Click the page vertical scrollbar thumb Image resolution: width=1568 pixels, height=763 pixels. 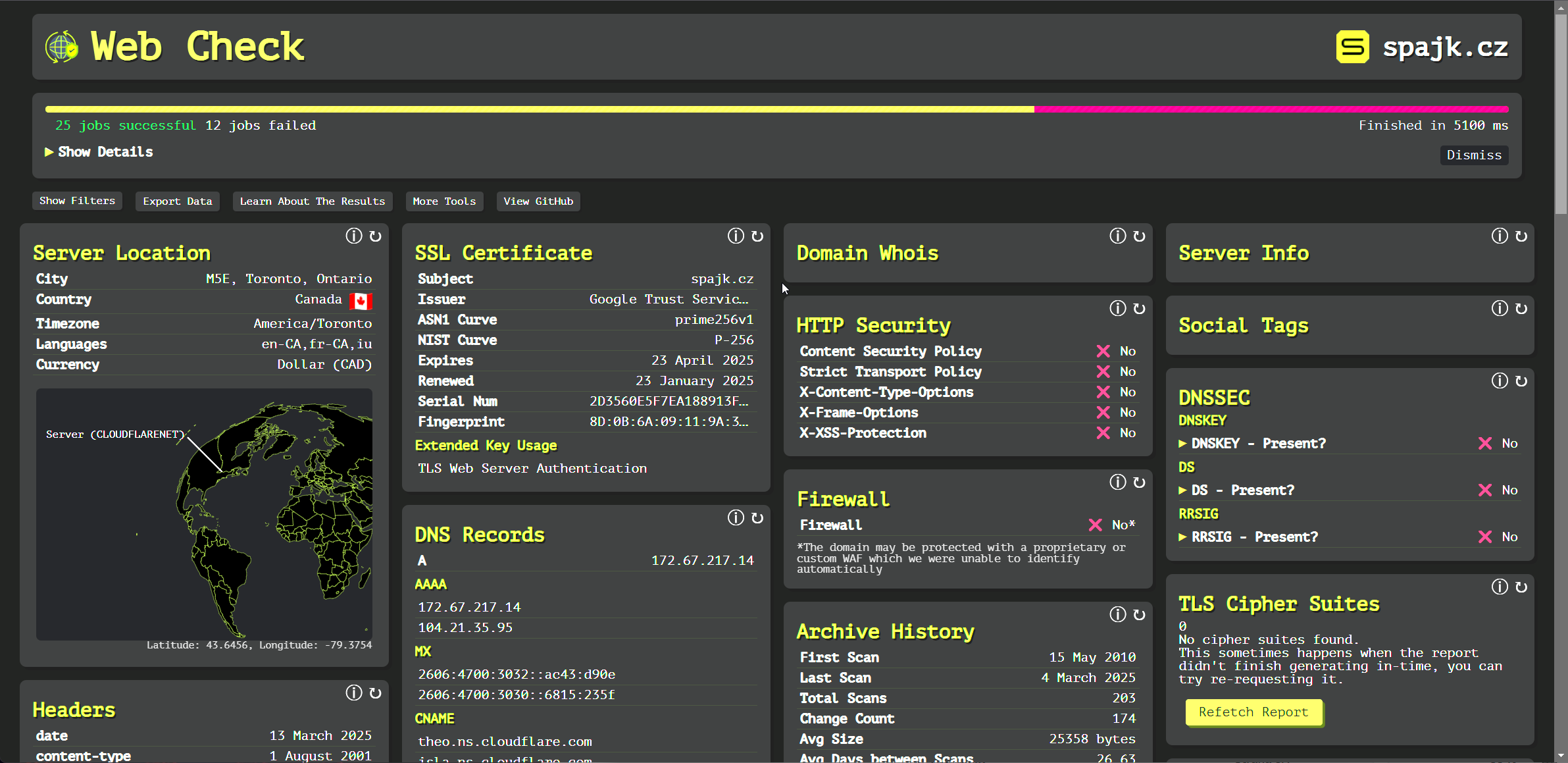coord(1561,115)
